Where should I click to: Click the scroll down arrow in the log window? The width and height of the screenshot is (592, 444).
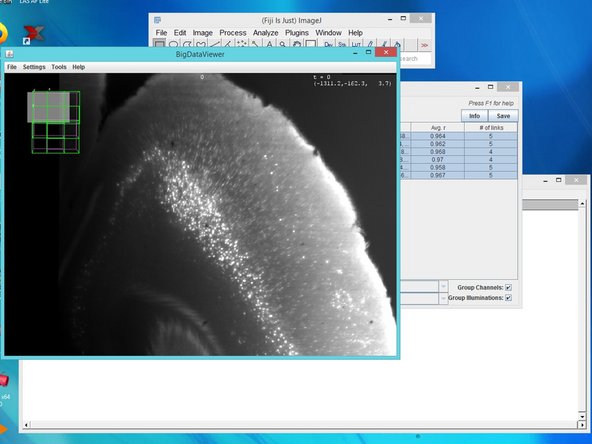tap(582, 416)
